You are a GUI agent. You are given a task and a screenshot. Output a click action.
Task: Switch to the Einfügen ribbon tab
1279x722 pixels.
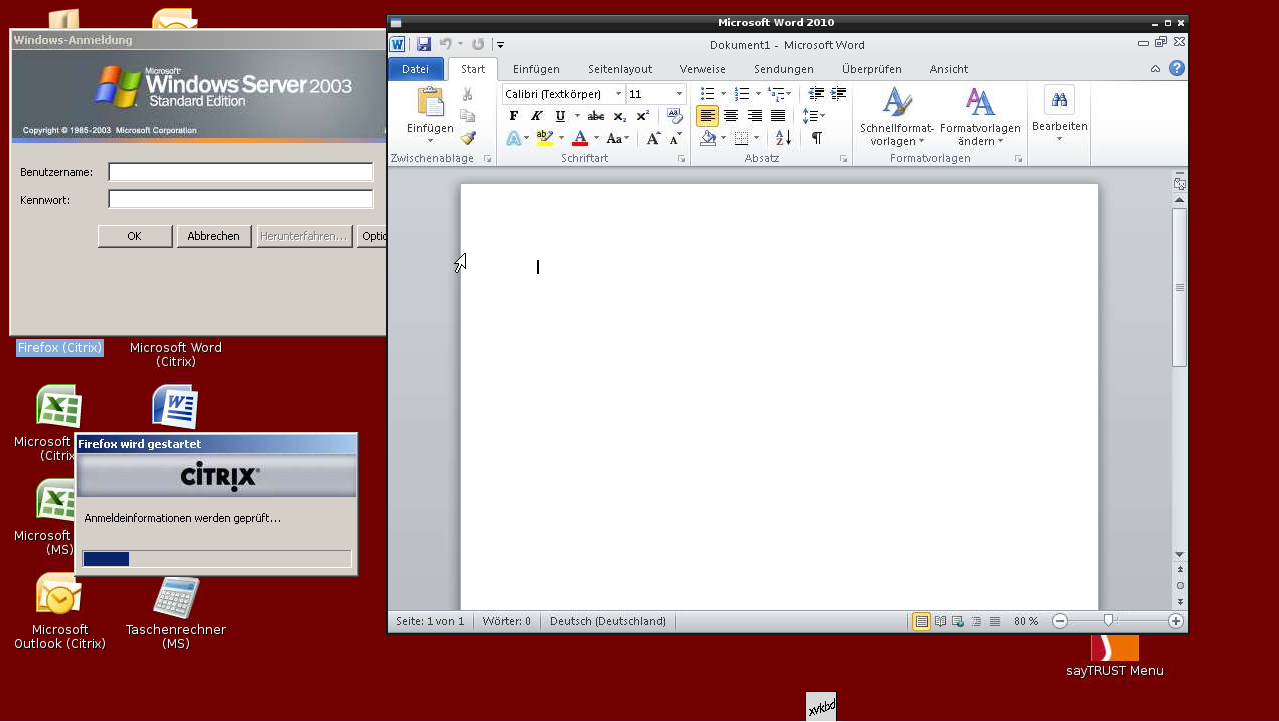[x=536, y=69]
